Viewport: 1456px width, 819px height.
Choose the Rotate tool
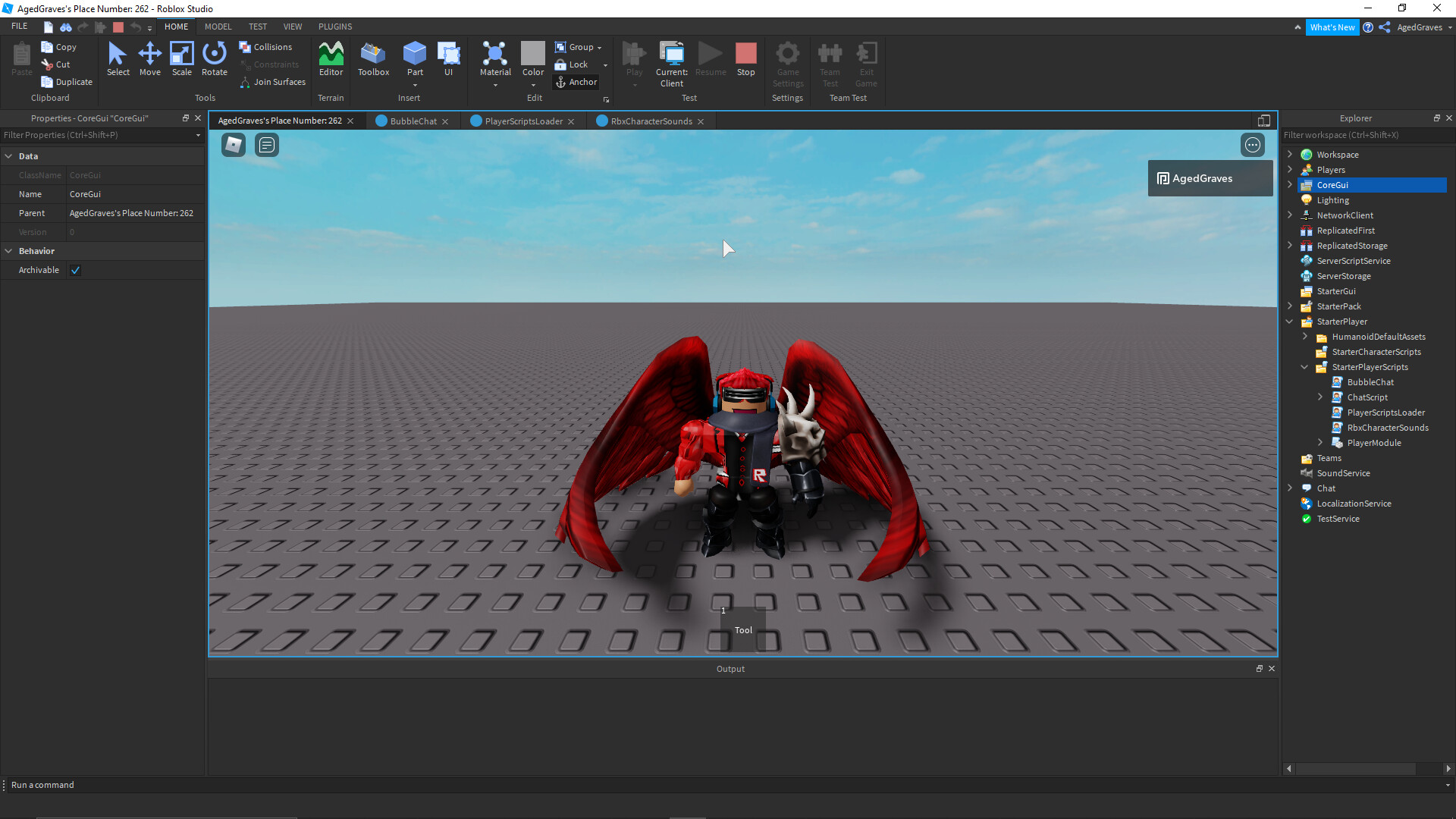click(215, 58)
